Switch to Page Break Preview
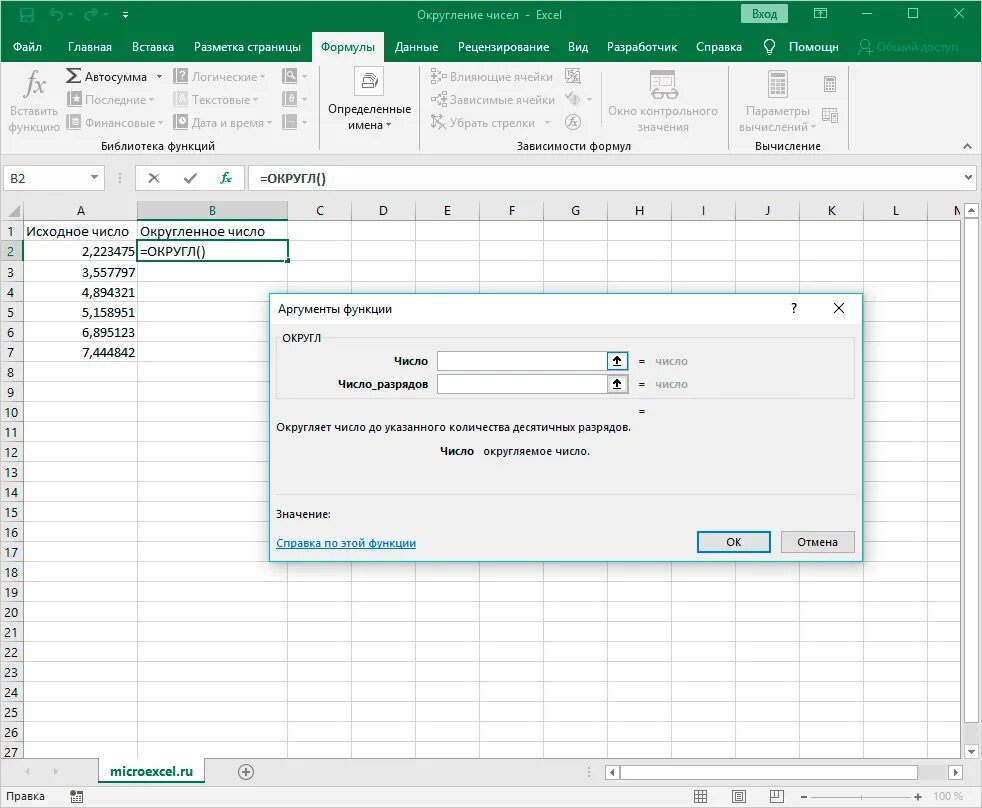Viewport: 982px width, 808px height. tap(777, 797)
